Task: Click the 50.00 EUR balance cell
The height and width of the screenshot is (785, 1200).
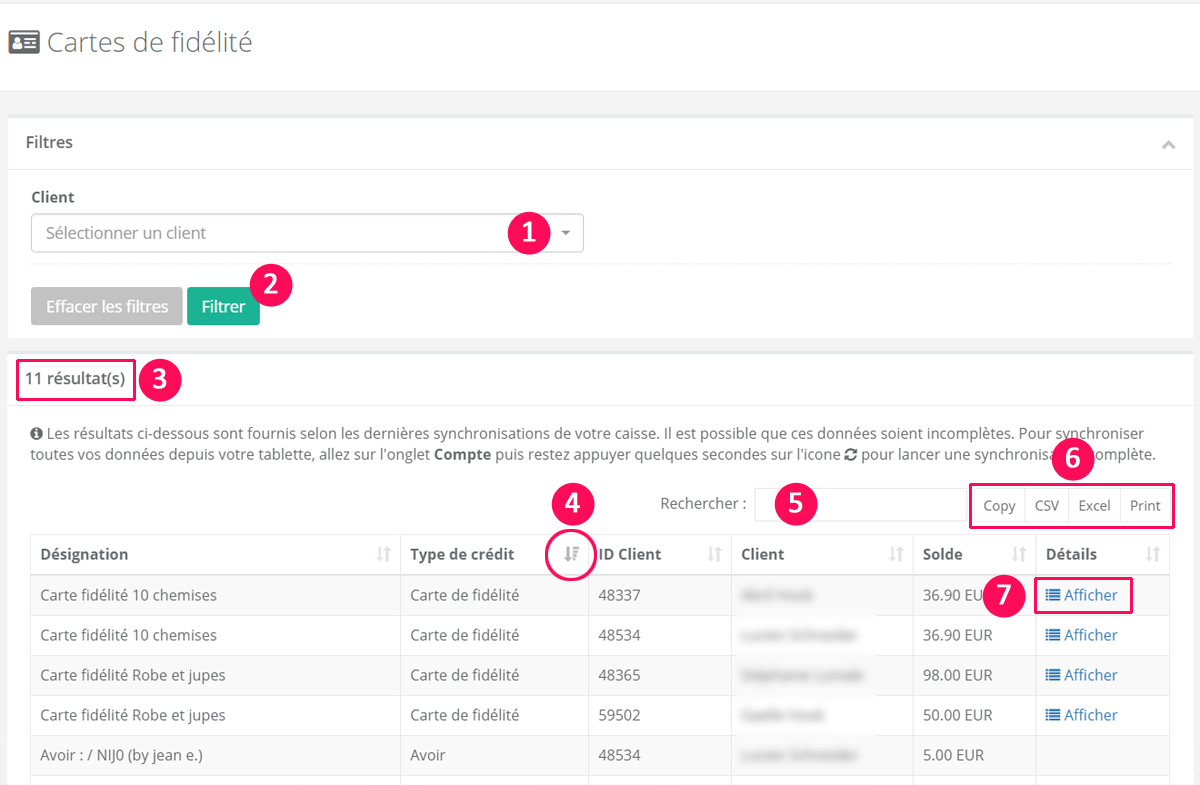Action: [974, 715]
